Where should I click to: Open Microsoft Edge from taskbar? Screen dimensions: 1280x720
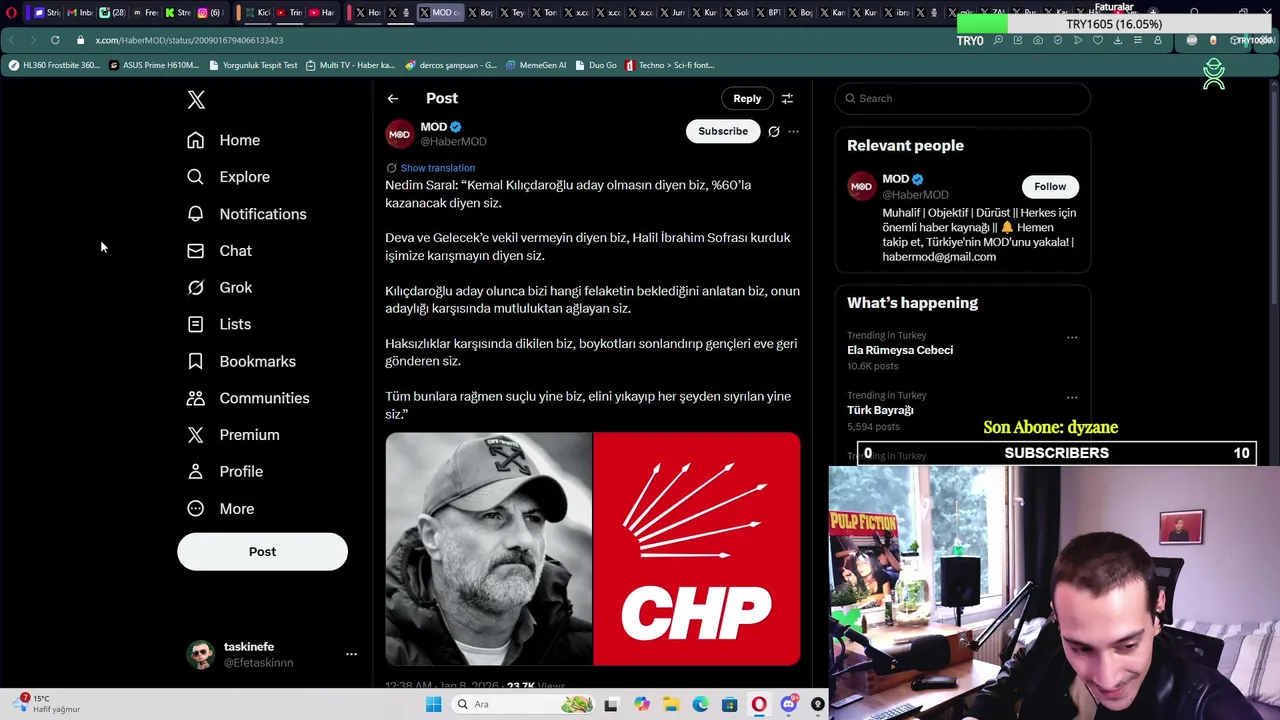(x=700, y=704)
